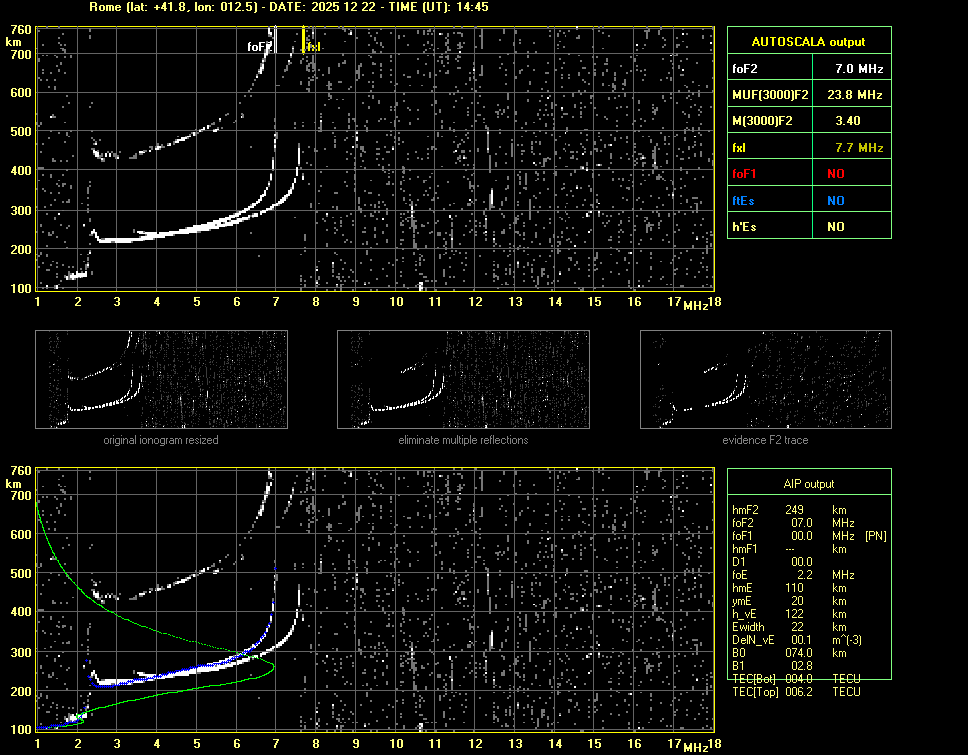Click the MHz axis label of lower ionogram

696,746
